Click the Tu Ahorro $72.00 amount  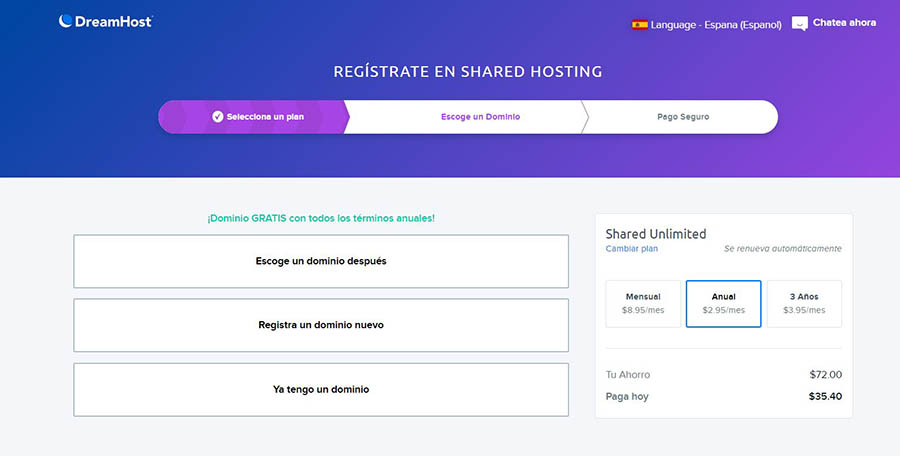click(x=825, y=375)
